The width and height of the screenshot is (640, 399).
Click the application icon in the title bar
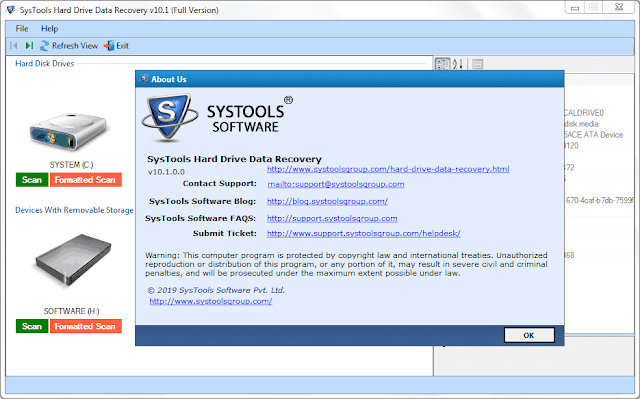(11, 10)
